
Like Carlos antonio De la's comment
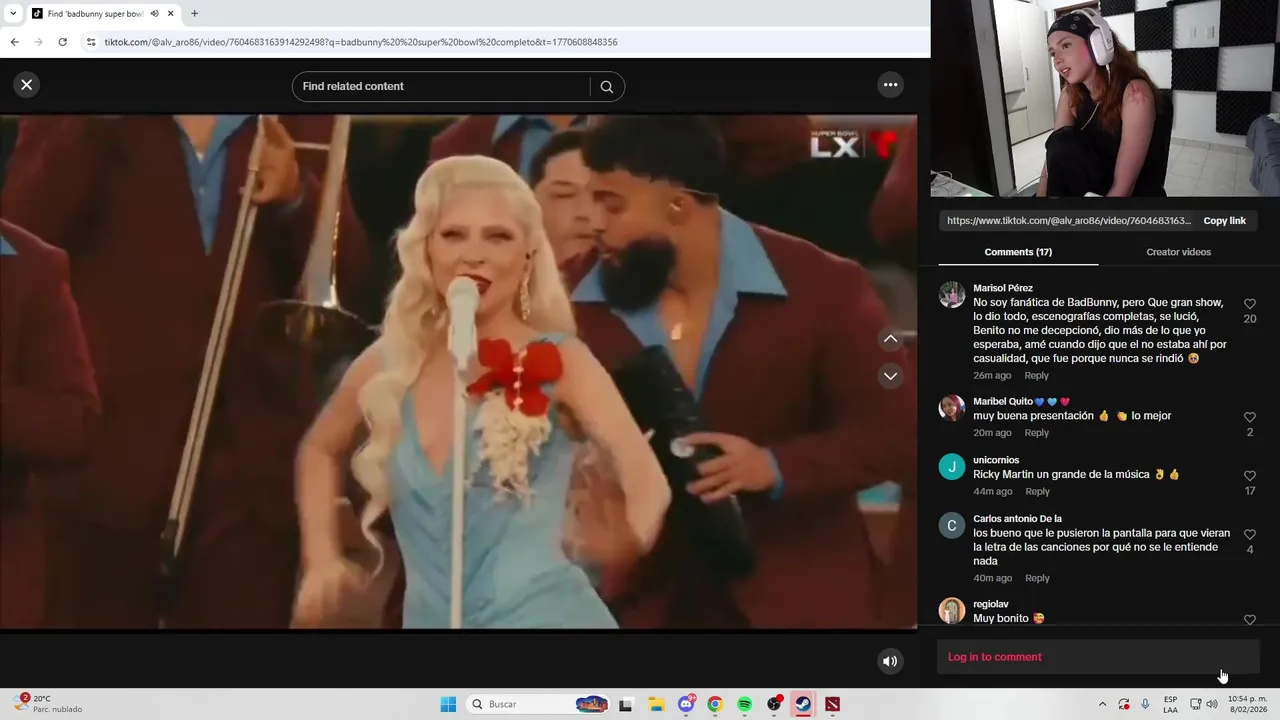[x=1249, y=535]
